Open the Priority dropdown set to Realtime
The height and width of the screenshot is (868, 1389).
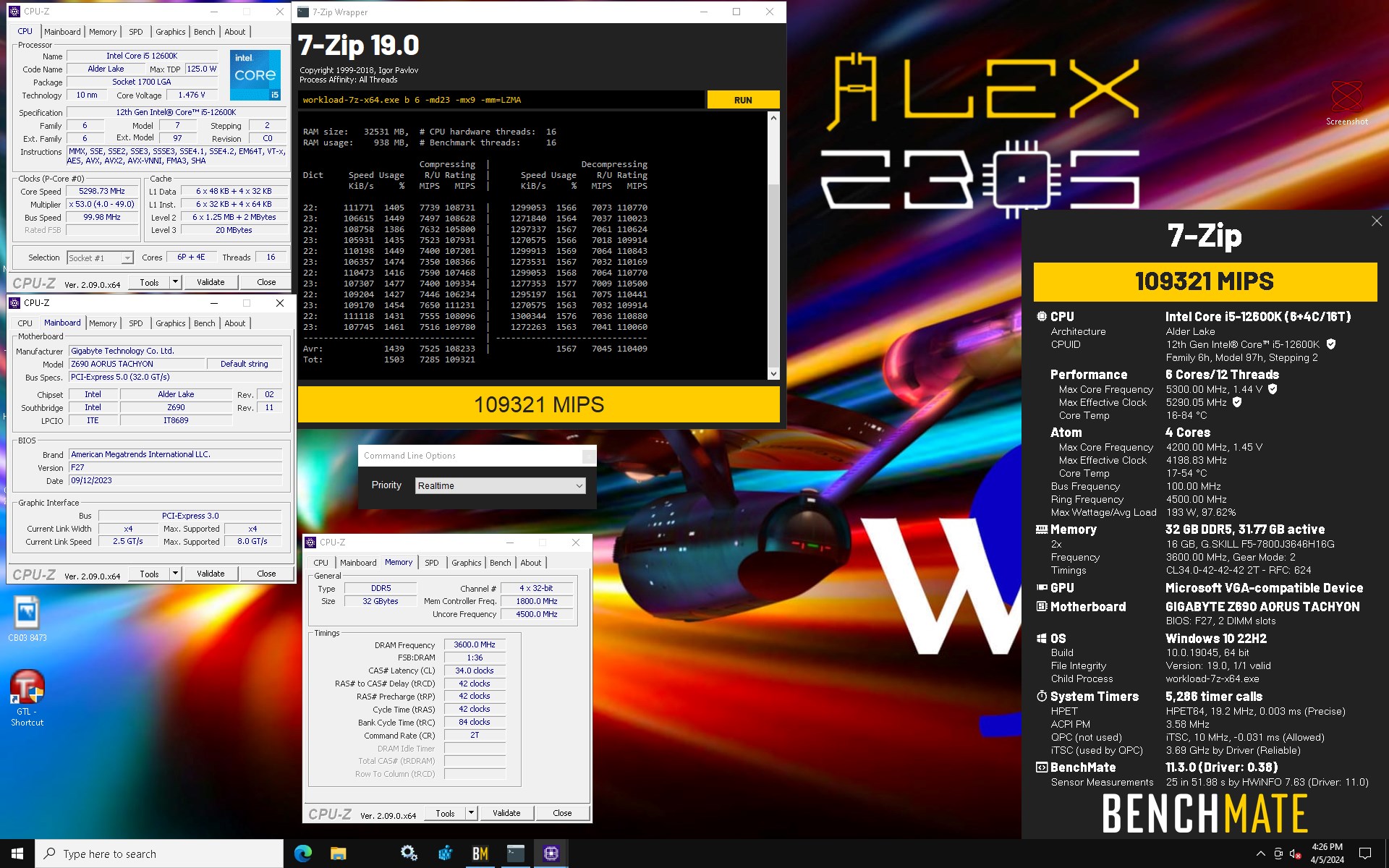(x=500, y=485)
